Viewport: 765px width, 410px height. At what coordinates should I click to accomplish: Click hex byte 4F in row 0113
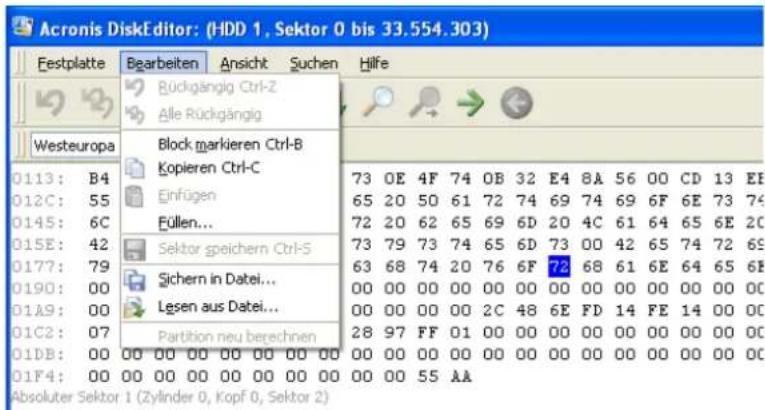[x=427, y=179]
